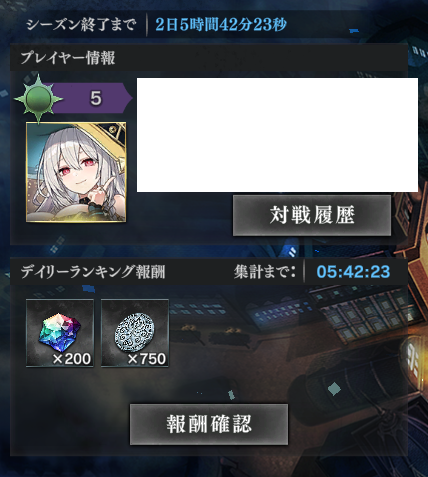
Task: Select the シーズン終了まで label
Action: (x=81, y=25)
